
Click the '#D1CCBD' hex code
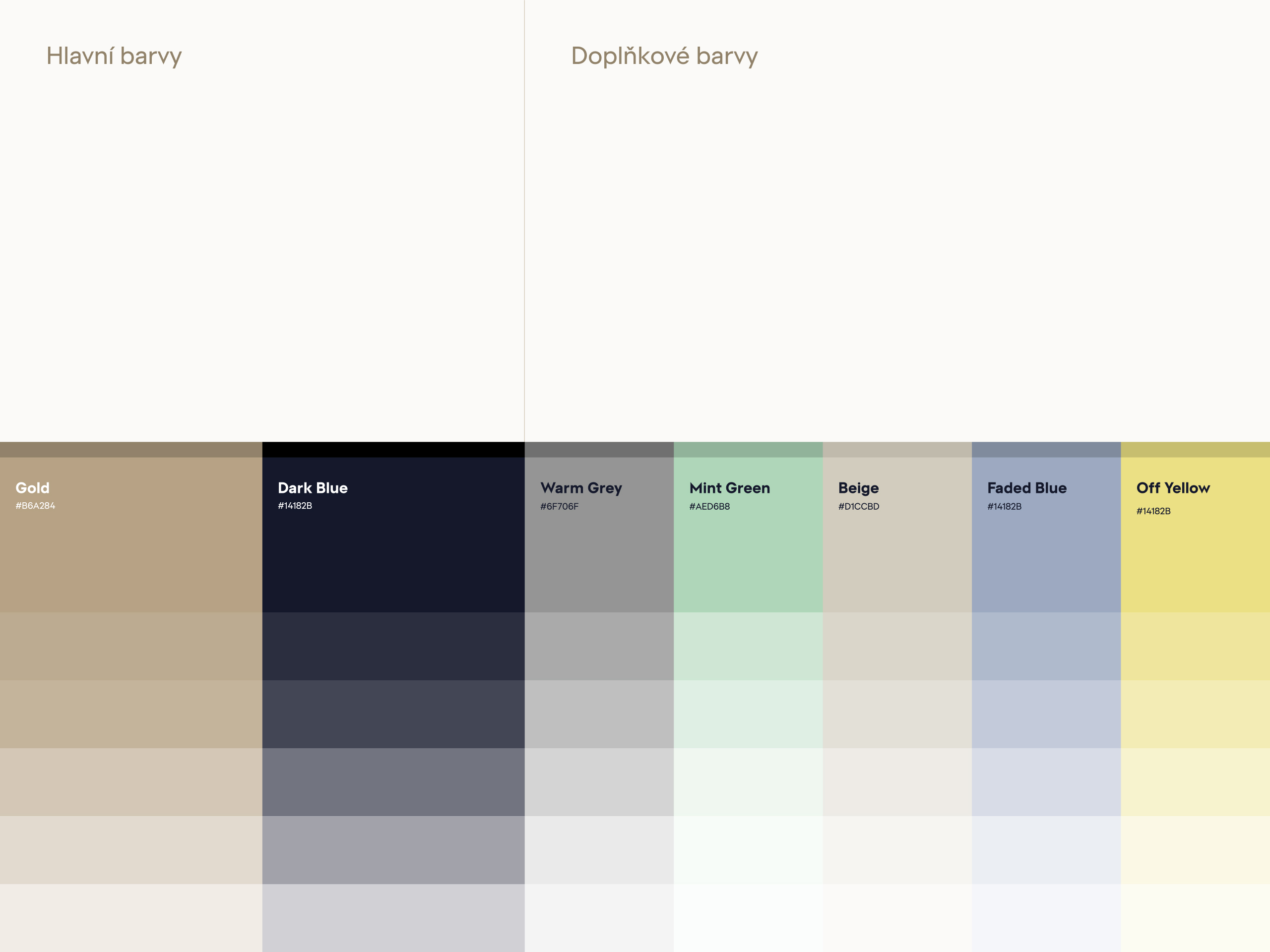(x=859, y=506)
